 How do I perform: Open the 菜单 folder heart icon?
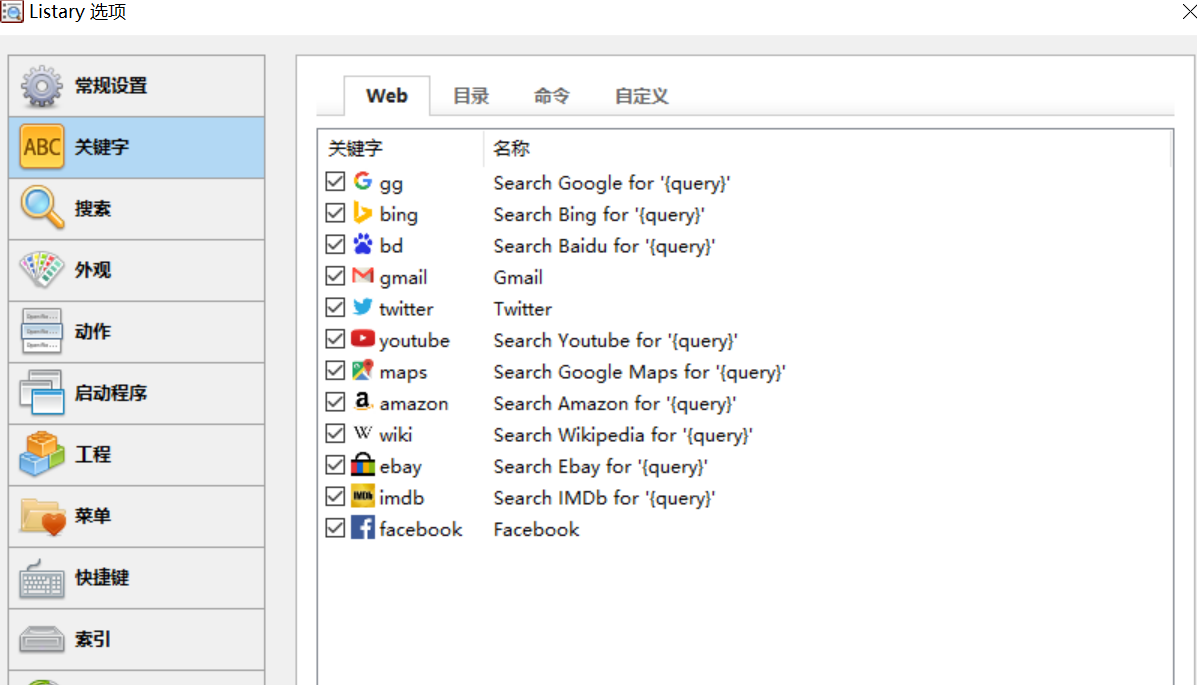(41, 515)
